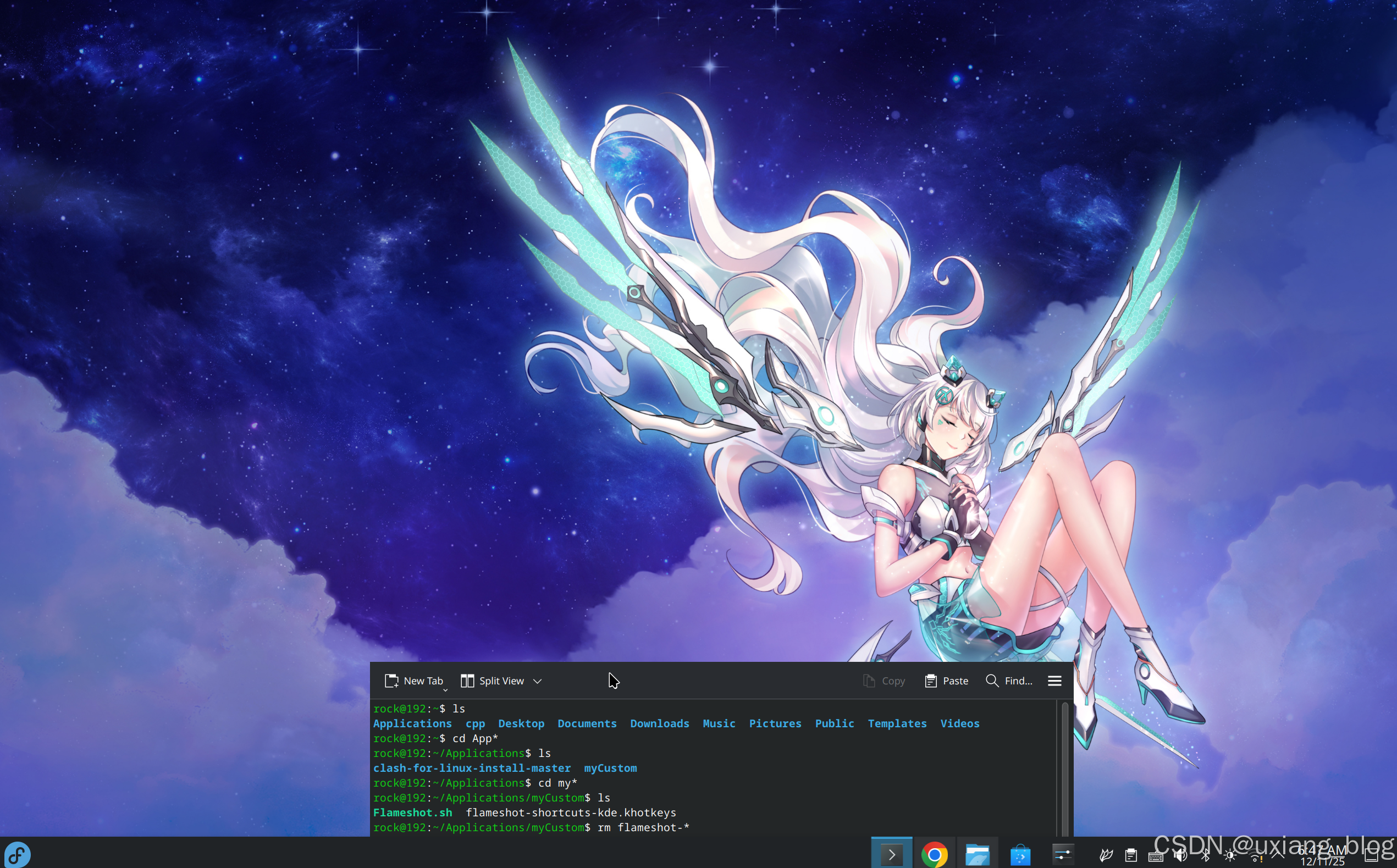Open screen brightness controls in the tray
The image size is (1397, 868).
1230,856
